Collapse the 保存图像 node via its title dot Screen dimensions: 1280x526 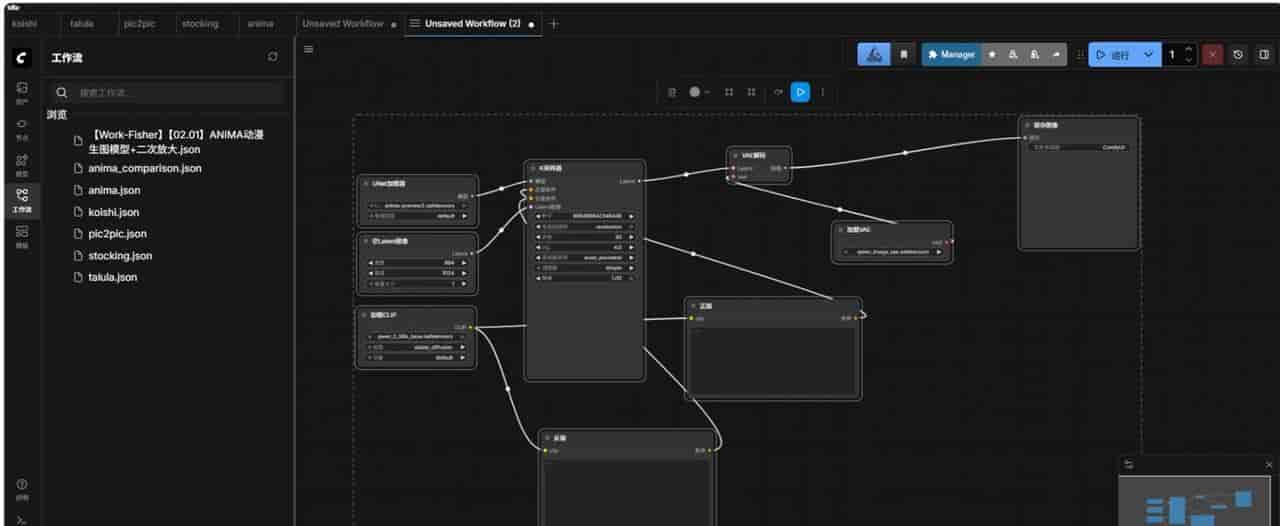1028,125
